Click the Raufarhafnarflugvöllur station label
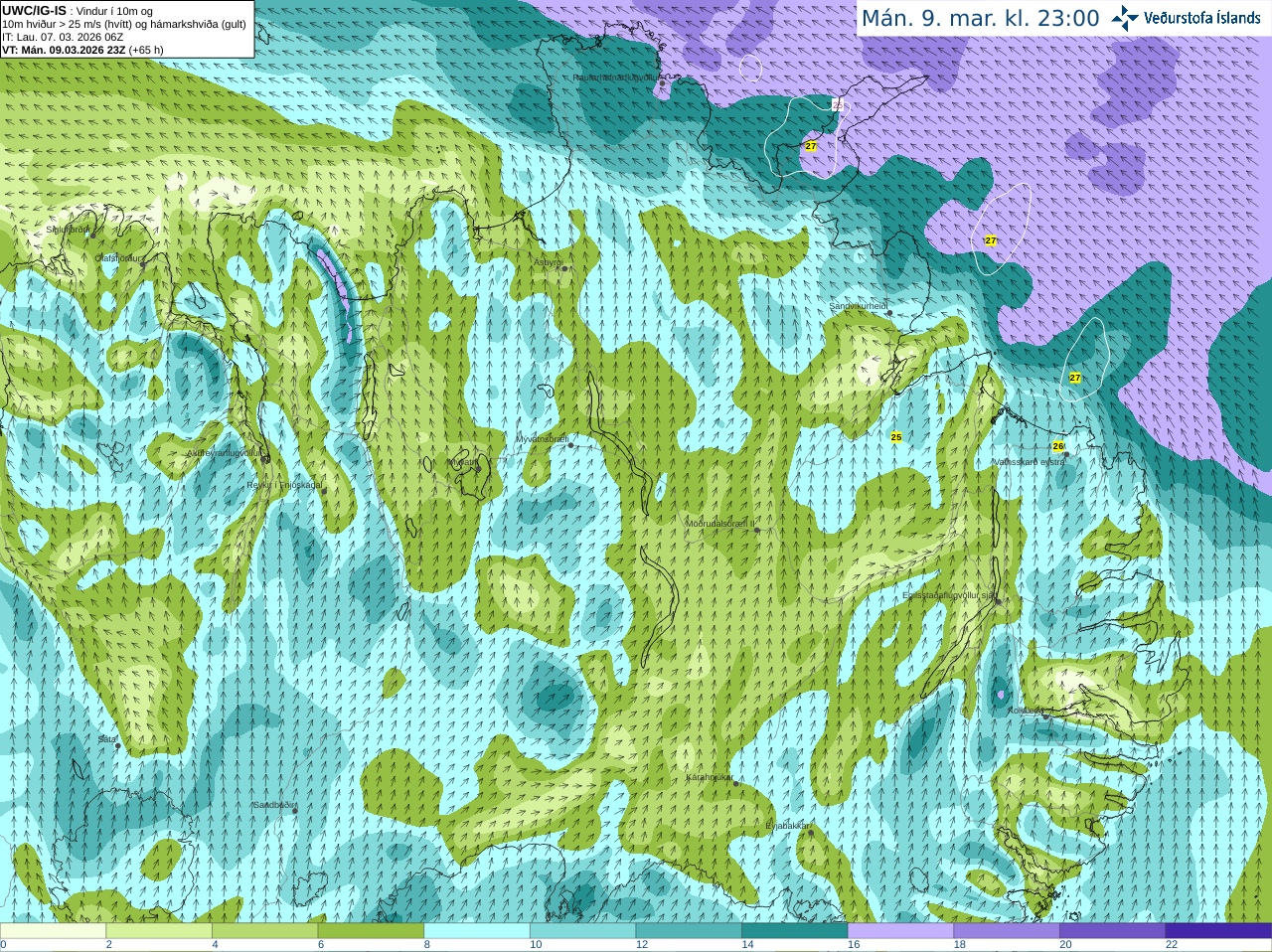This screenshot has width=1272, height=952. pyautogui.click(x=616, y=77)
